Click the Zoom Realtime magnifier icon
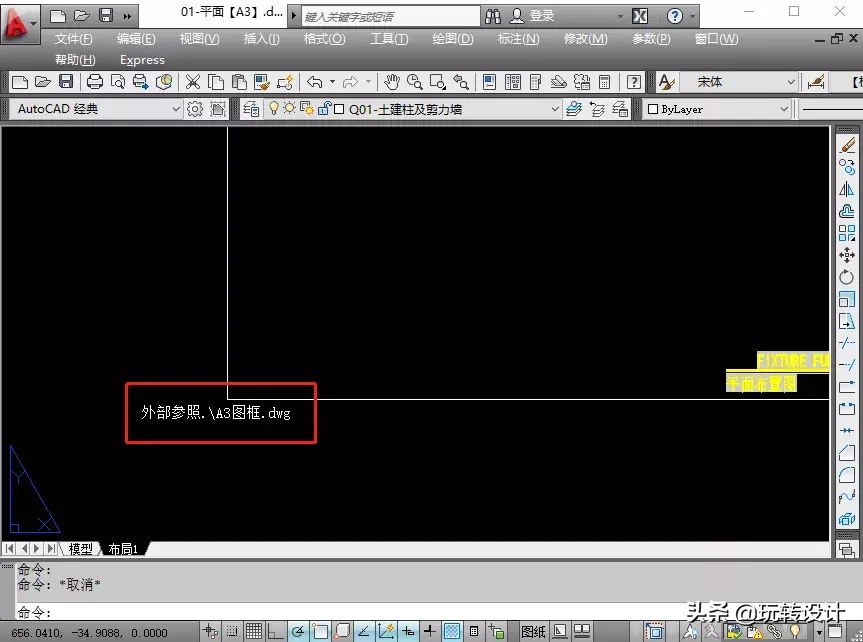Viewport: 863px width, 642px height. point(414,82)
